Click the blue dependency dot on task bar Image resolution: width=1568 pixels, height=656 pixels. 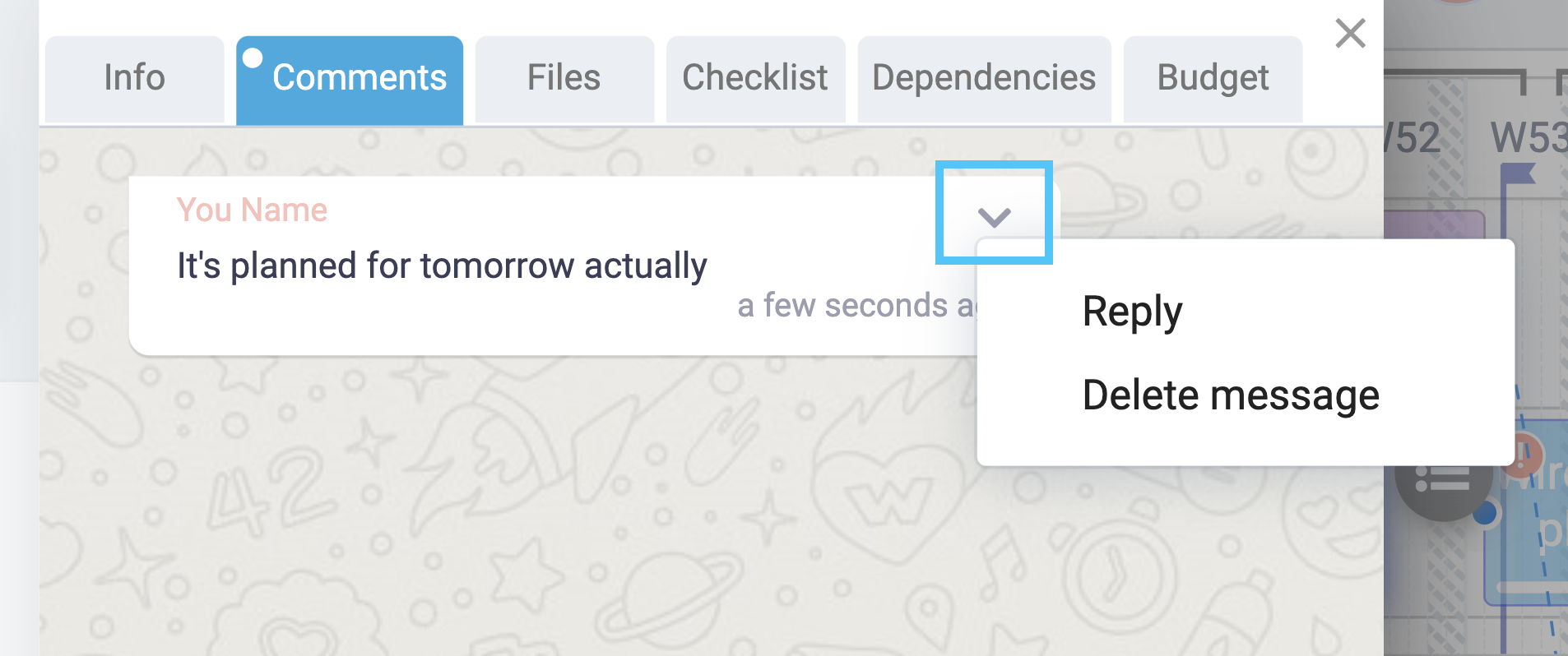pos(1485,514)
